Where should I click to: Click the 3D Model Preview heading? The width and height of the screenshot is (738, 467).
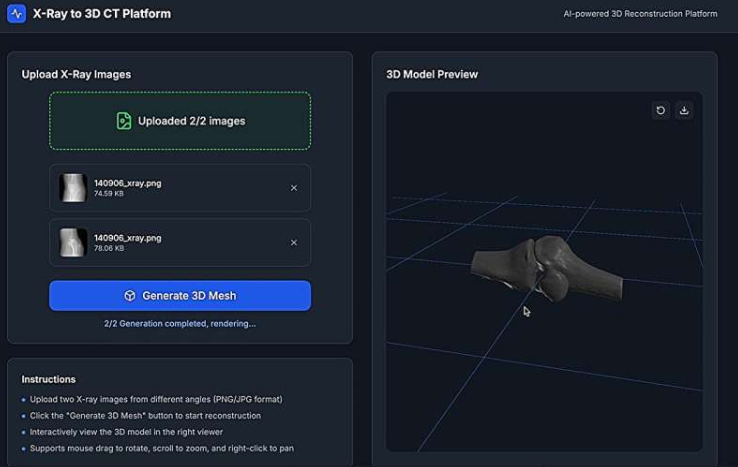(432, 74)
